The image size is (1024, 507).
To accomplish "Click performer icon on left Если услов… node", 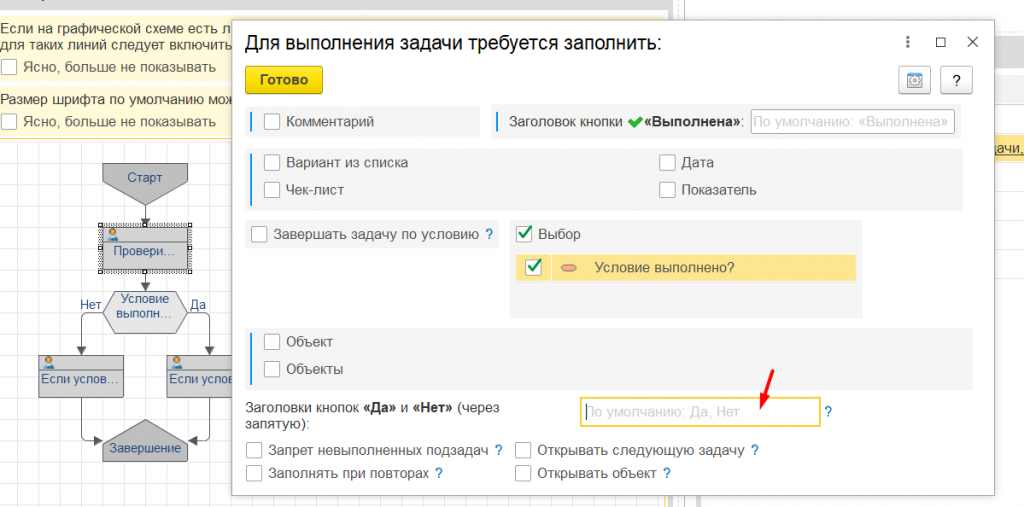I will tap(48, 361).
